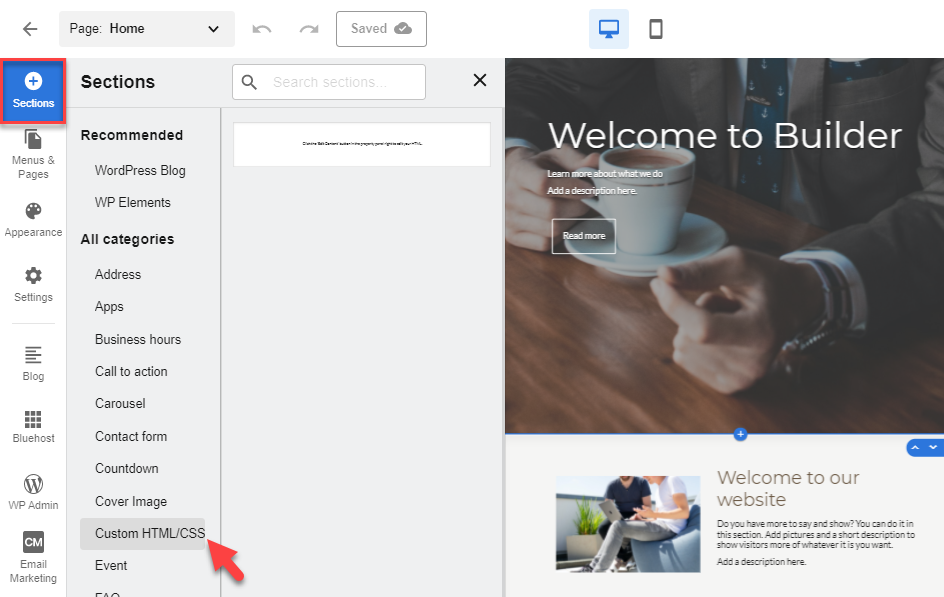
Task: Click the redo arrow icon
Action: [x=309, y=29]
